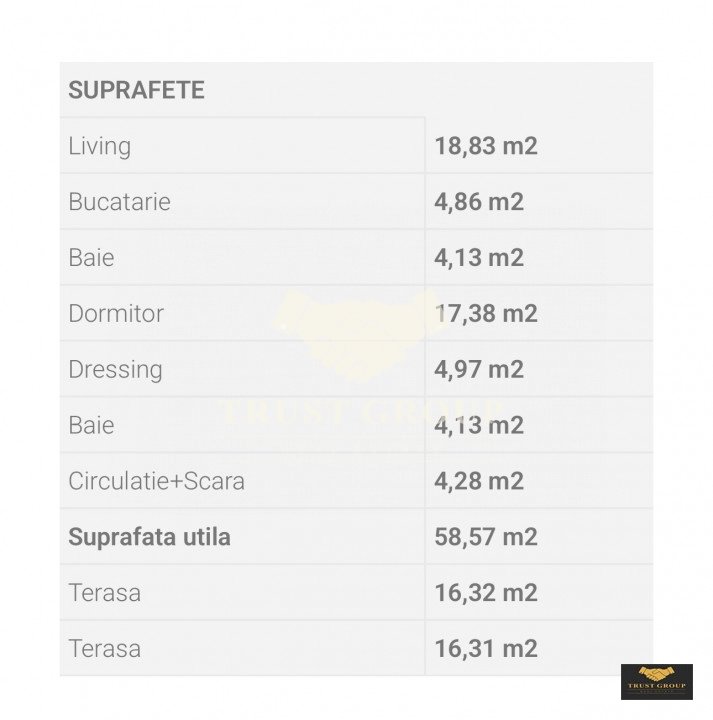This screenshot has height=720, width=713.
Task: Click the 58,57 m2 total value
Action: (486, 537)
